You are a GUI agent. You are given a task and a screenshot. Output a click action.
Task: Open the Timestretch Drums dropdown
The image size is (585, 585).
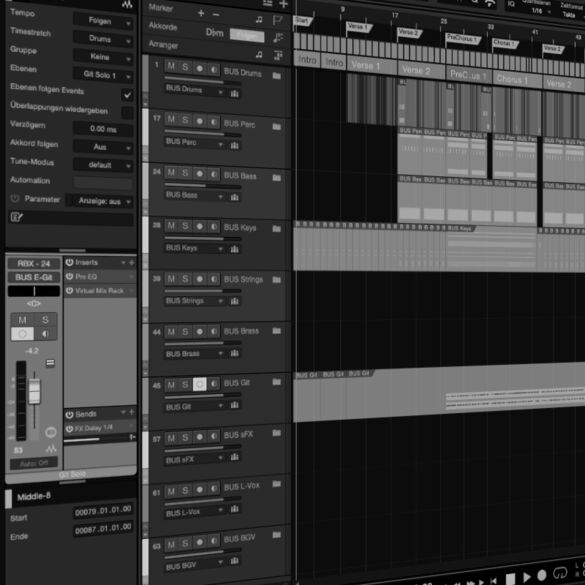click(x=103, y=39)
